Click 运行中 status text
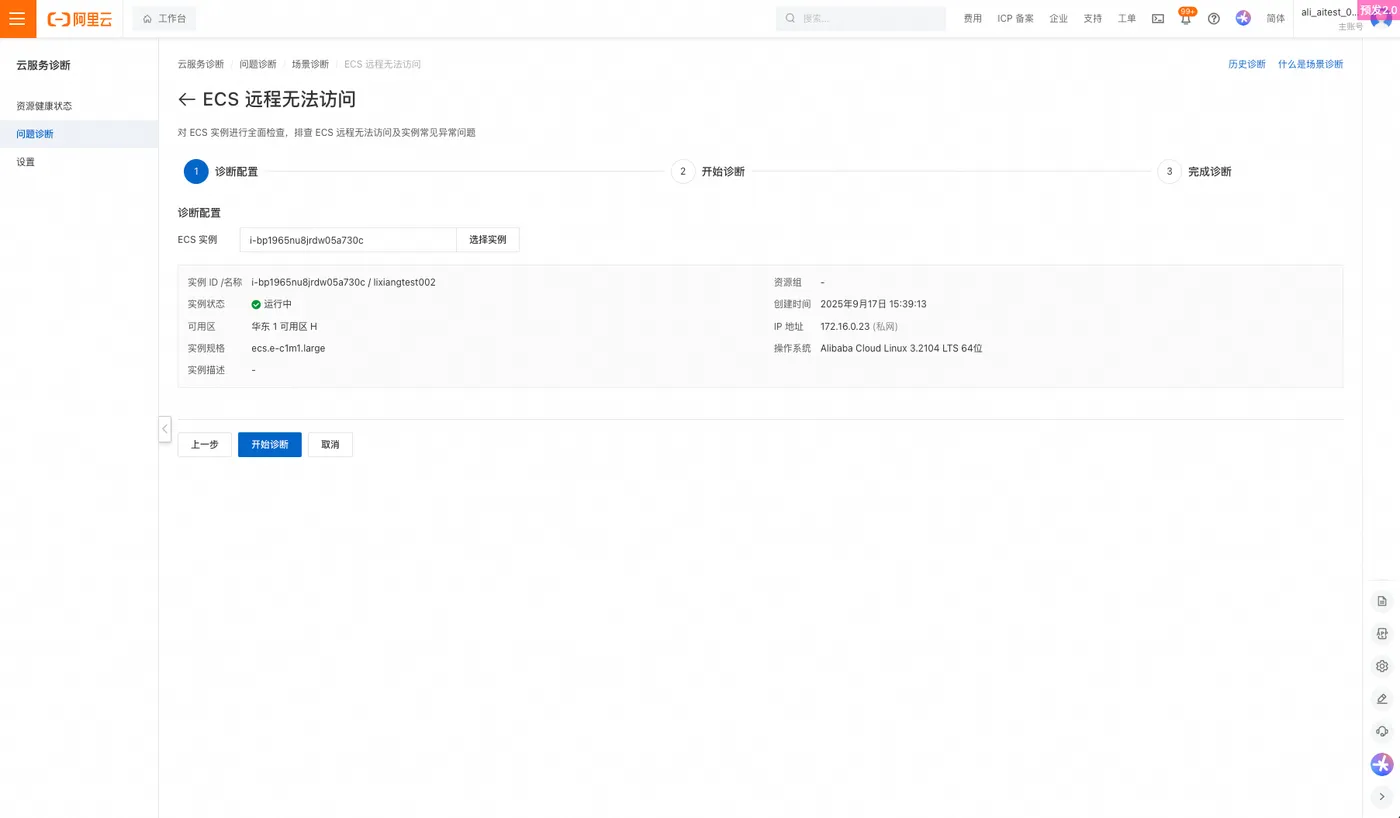Image resolution: width=1400 pixels, height=818 pixels. [278, 305]
